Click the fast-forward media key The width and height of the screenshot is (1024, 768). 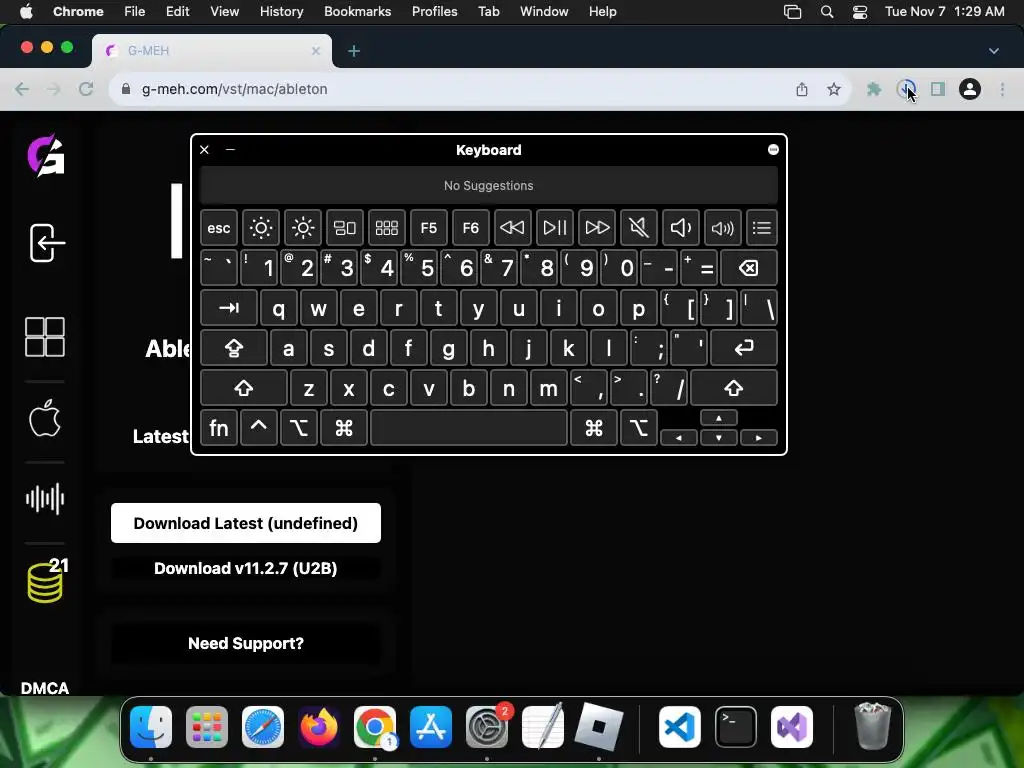[x=596, y=228]
